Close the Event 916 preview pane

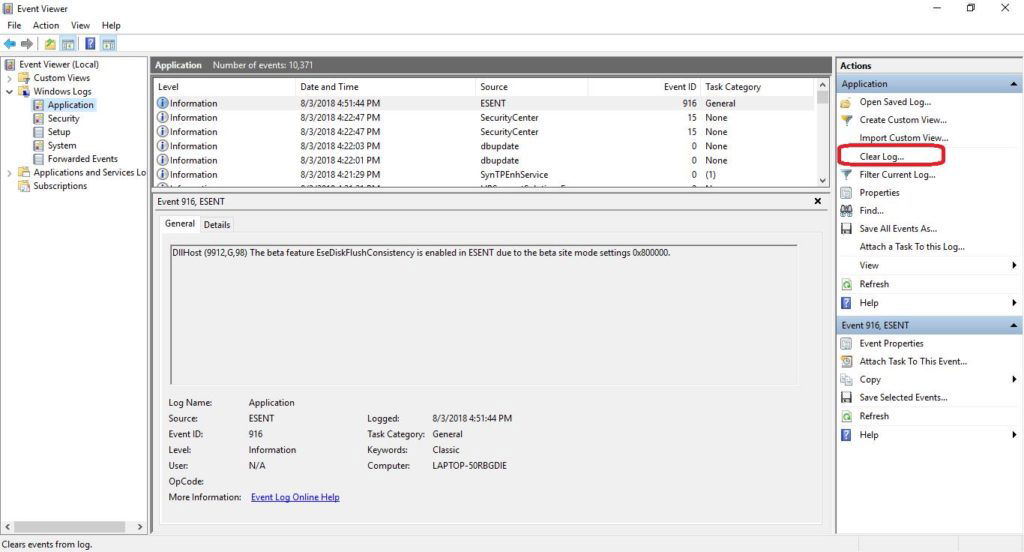[x=818, y=201]
